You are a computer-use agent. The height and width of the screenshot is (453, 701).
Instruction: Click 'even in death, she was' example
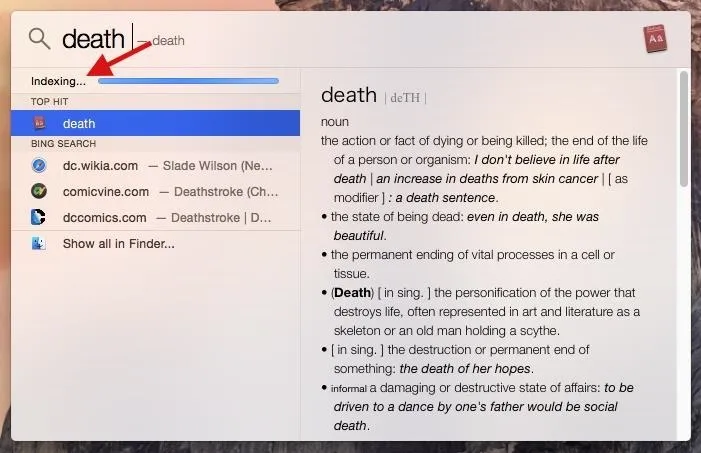coord(532,216)
